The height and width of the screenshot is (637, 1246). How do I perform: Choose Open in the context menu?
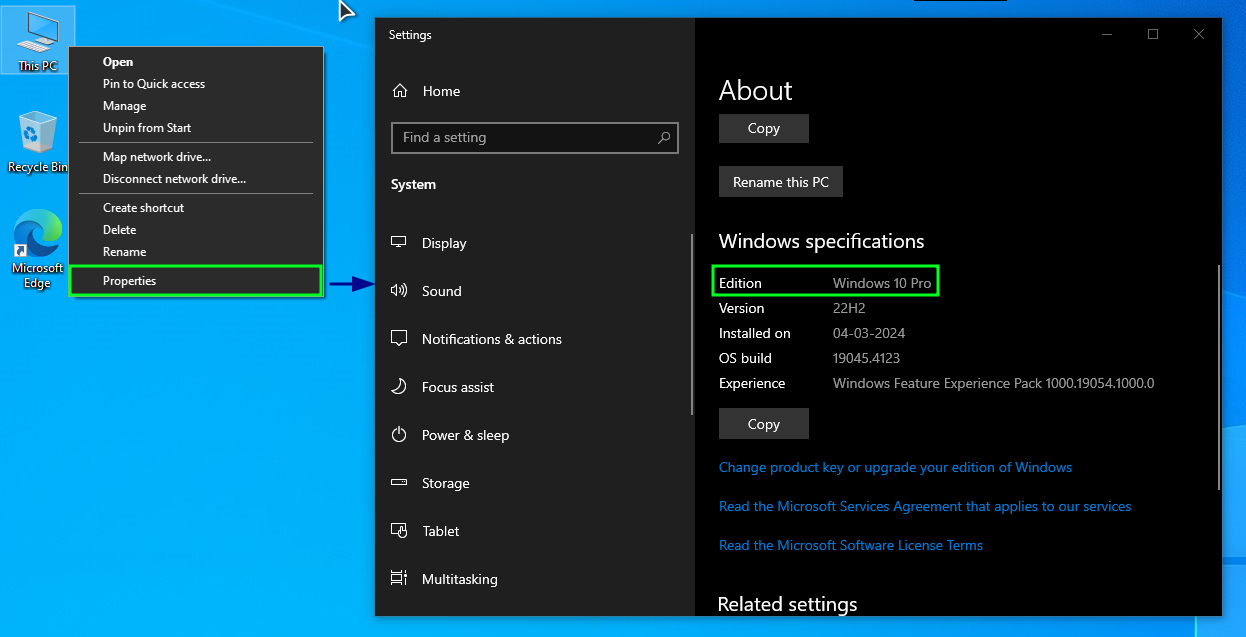(196, 62)
